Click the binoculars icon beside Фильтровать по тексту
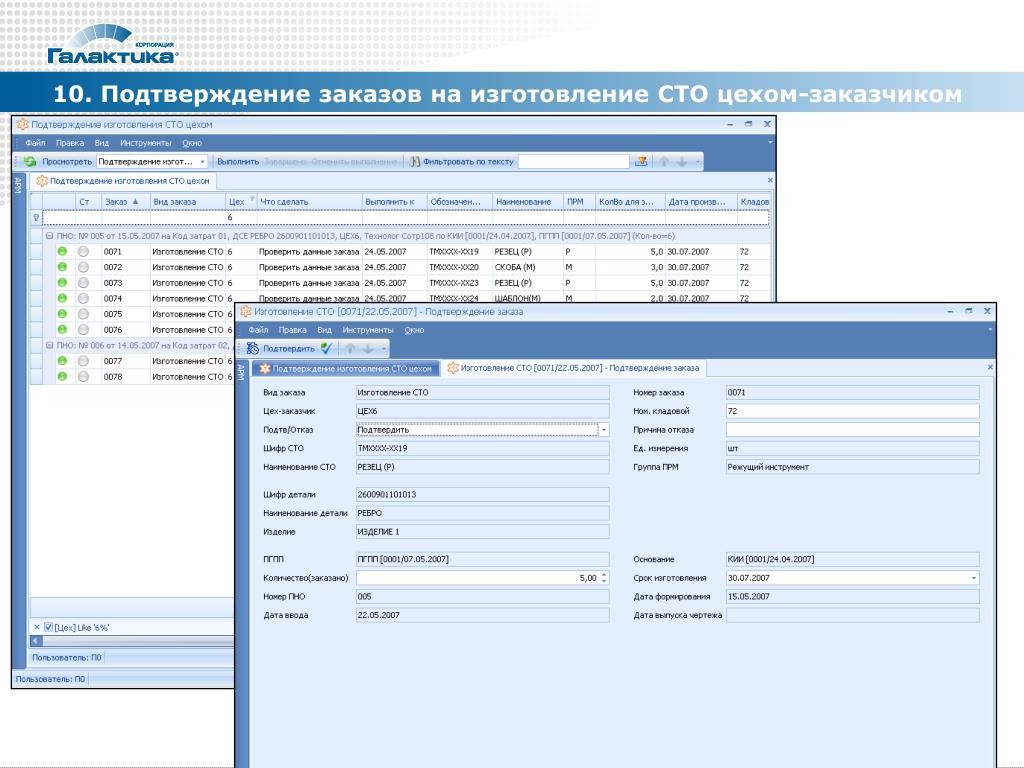Viewport: 1024px width, 768px height. click(415, 161)
